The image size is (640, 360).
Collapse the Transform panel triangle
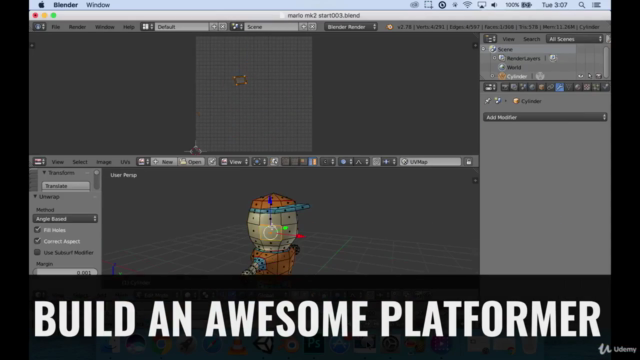pyautogui.click(x=44, y=173)
